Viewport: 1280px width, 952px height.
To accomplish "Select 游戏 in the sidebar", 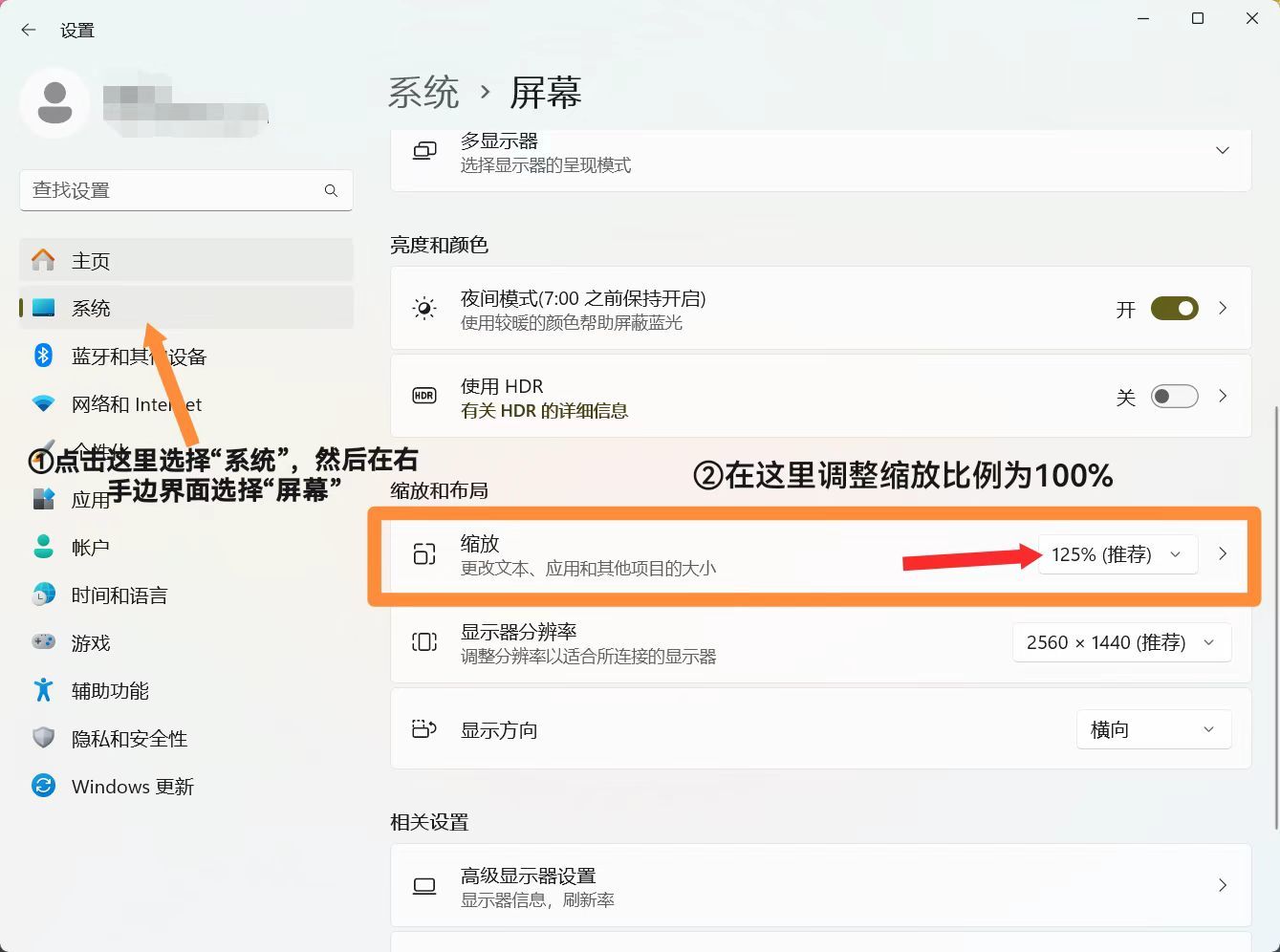I will click(x=186, y=642).
